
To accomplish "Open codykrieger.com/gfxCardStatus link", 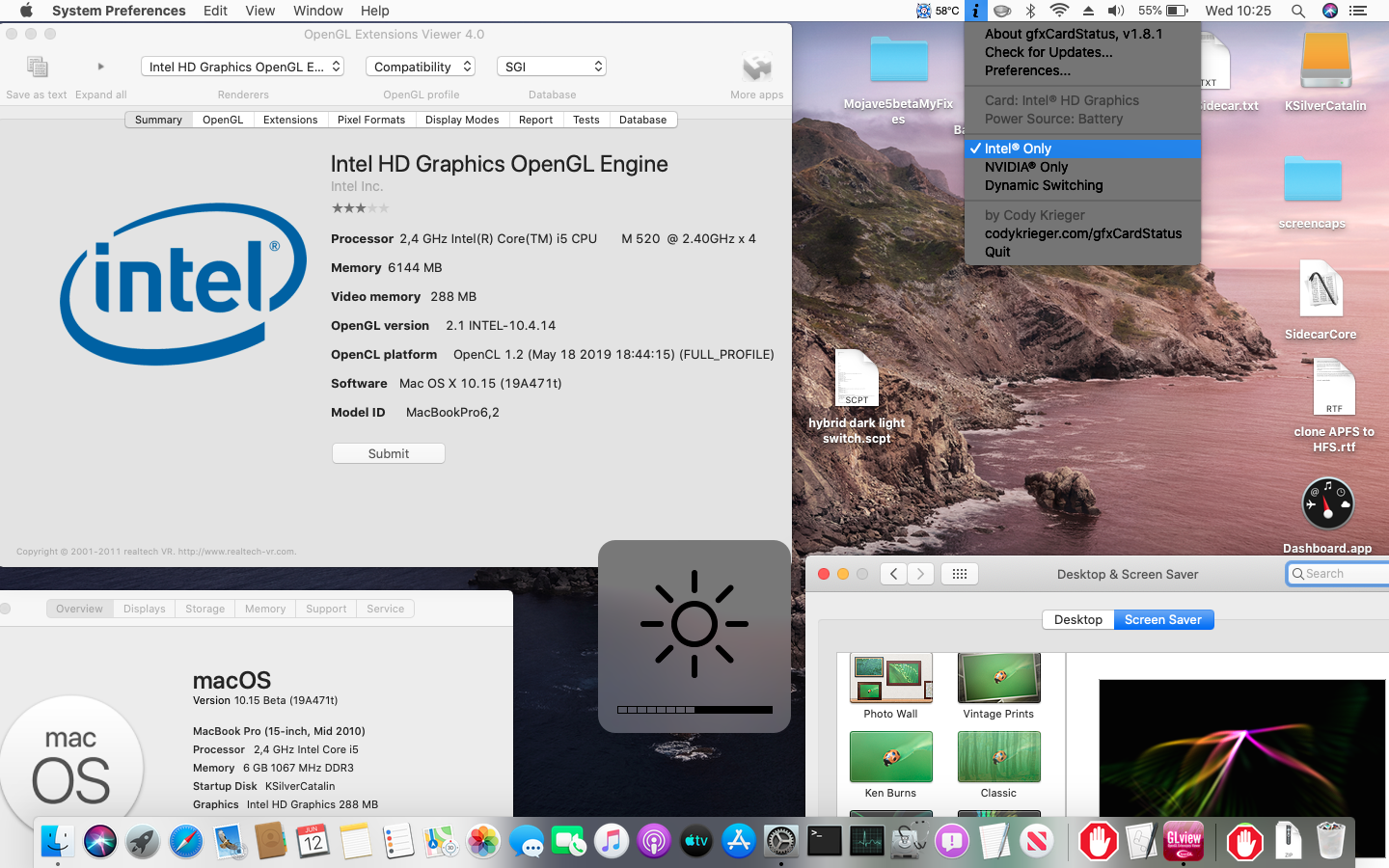I will tap(1082, 233).
